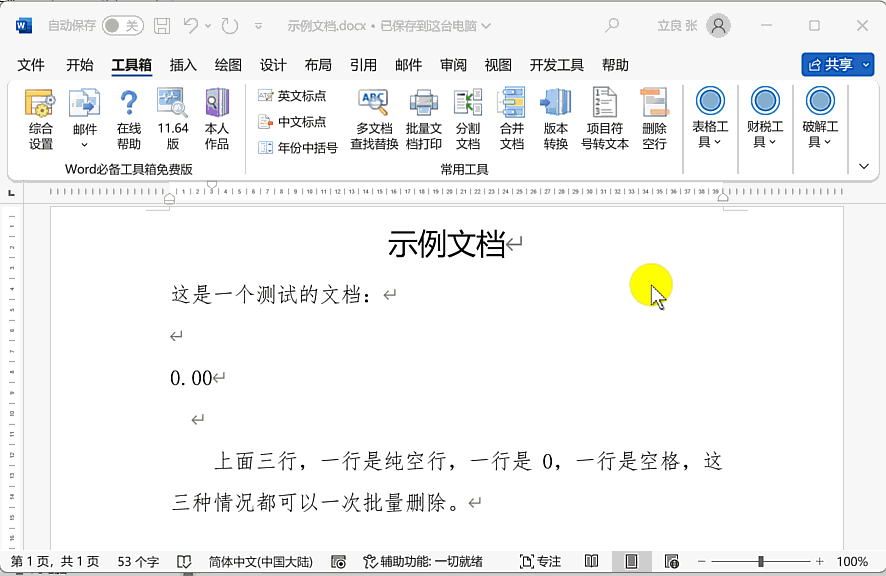Select the 合并文档 tool
This screenshot has width=886, height=576.
[512, 119]
